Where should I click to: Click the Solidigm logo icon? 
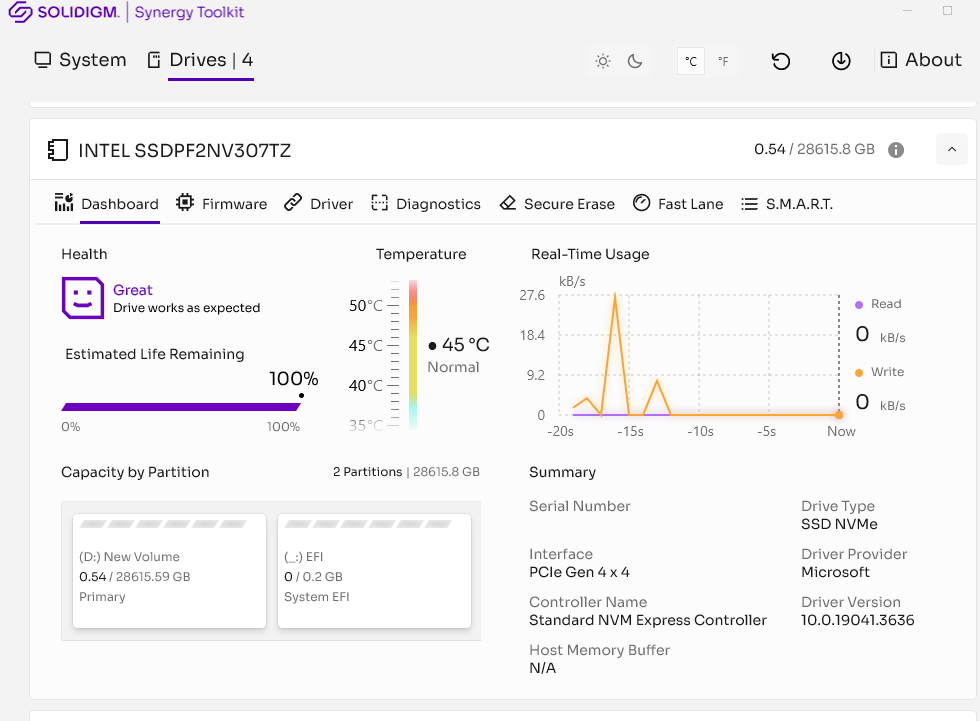coord(20,12)
